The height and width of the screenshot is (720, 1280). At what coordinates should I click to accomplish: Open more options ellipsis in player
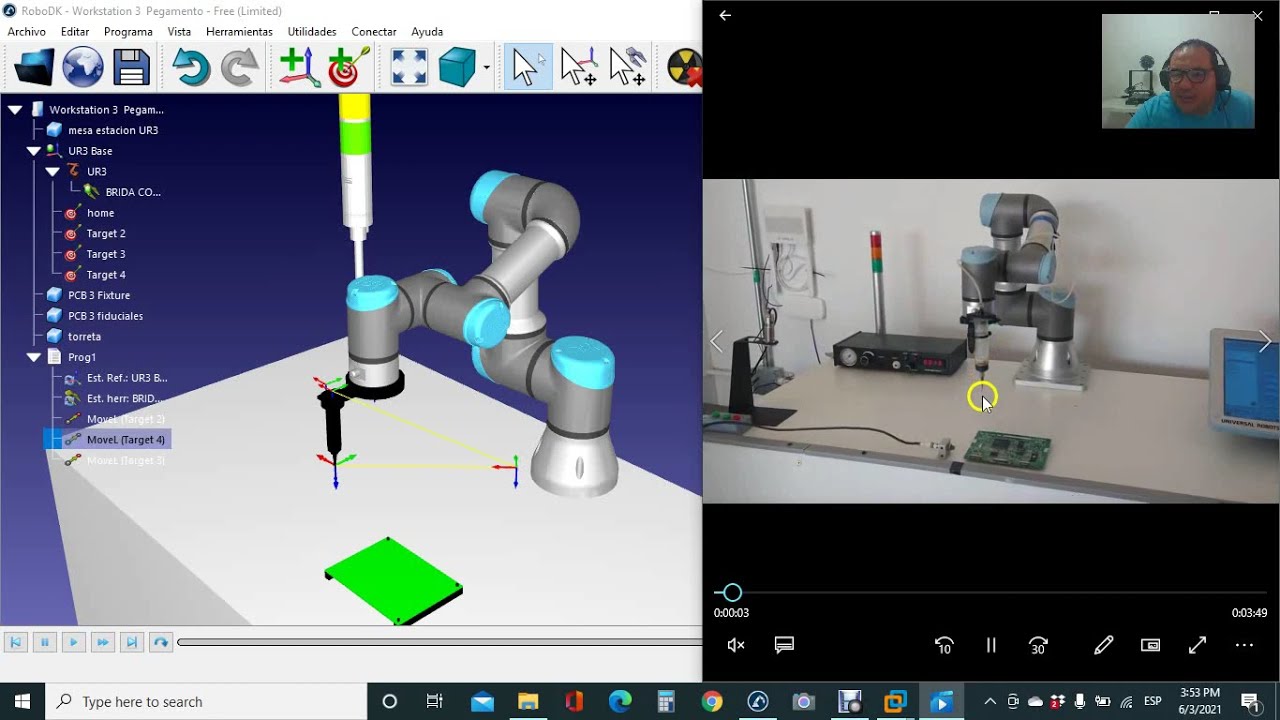(1244, 645)
